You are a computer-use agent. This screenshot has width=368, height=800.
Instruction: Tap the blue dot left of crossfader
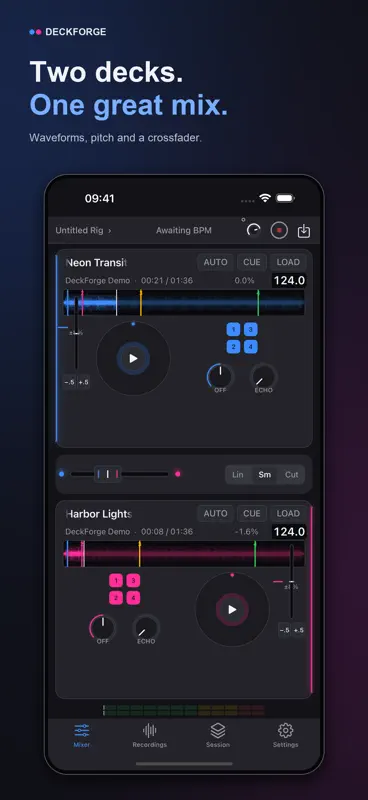pyautogui.click(x=62, y=474)
